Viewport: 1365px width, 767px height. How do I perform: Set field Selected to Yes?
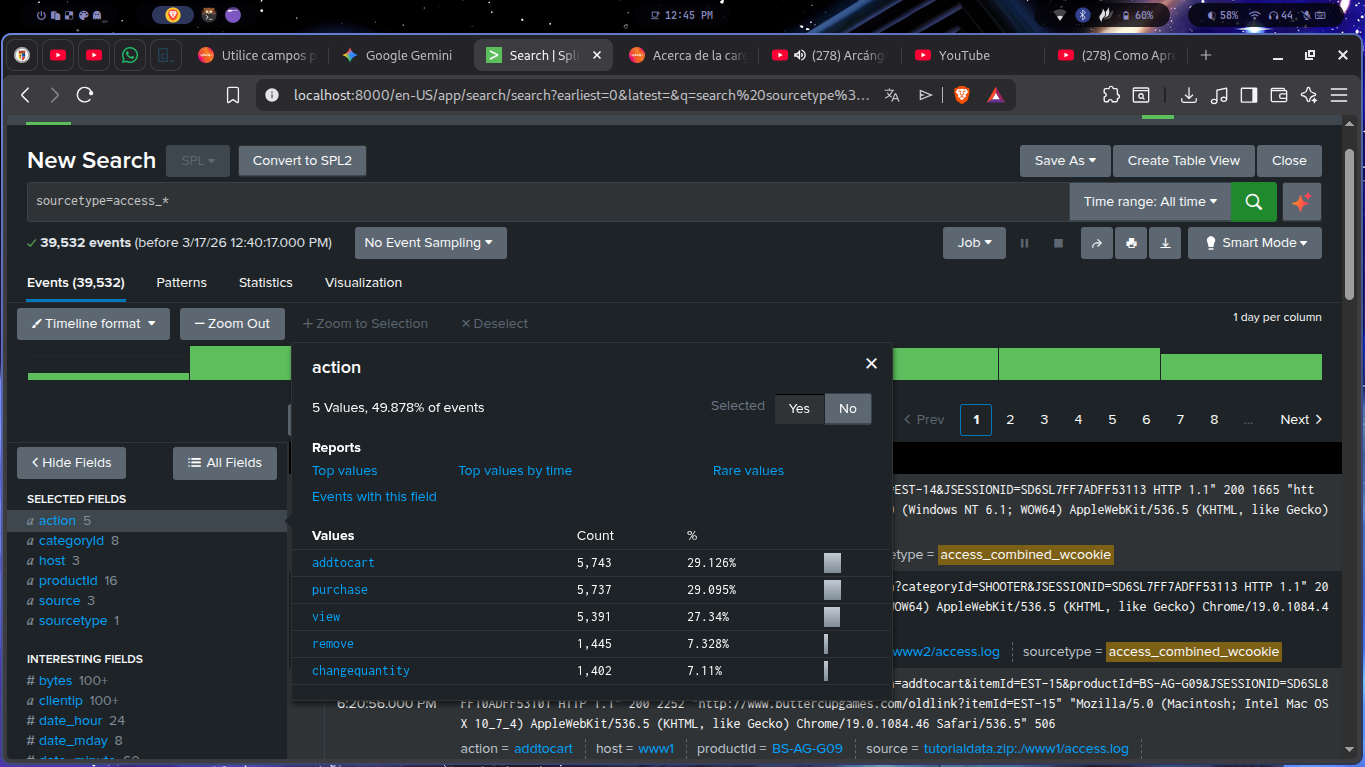click(799, 408)
